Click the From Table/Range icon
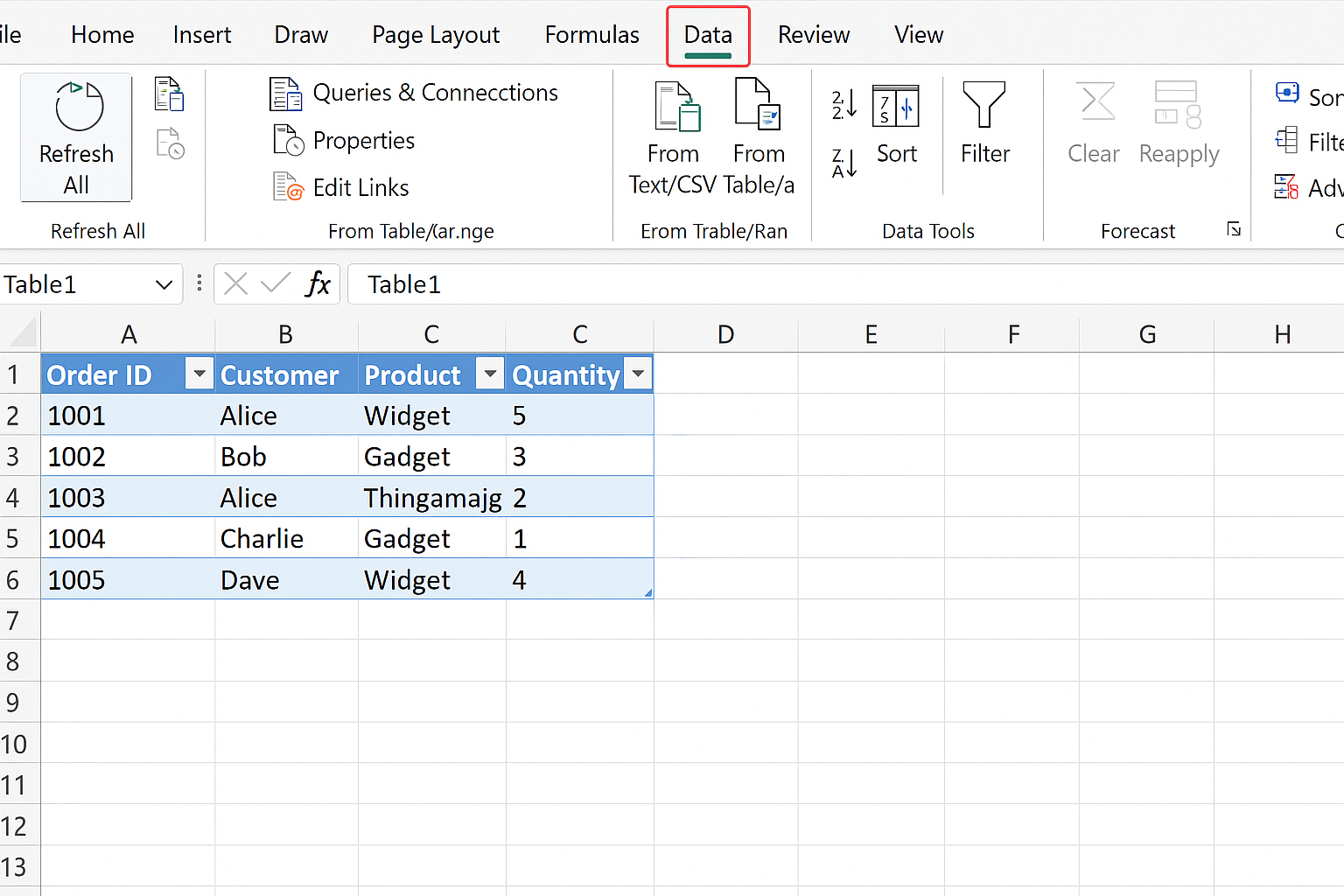1344x896 pixels. point(758,103)
